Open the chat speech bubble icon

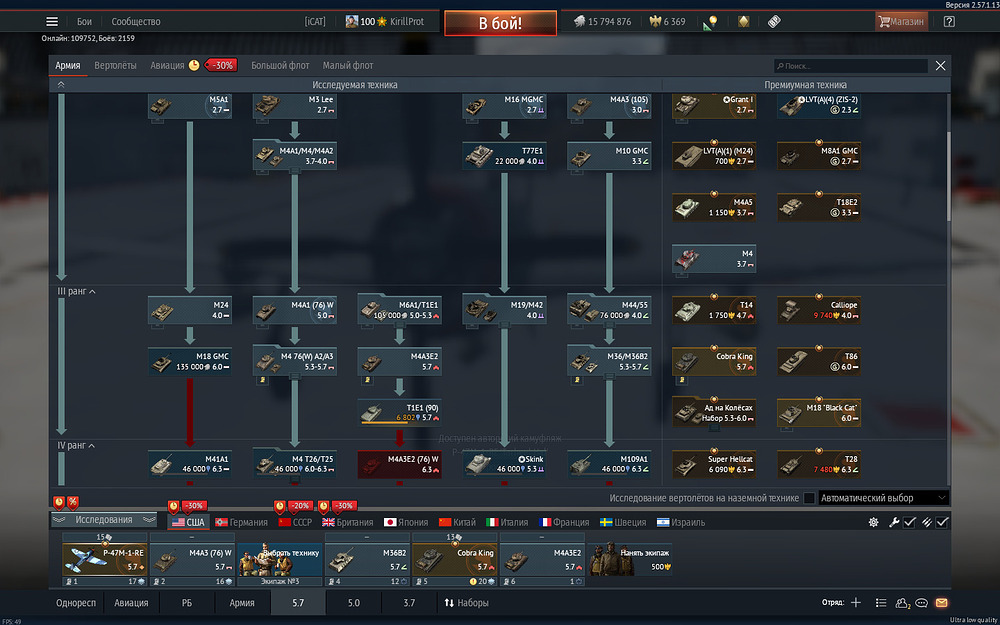(922, 603)
